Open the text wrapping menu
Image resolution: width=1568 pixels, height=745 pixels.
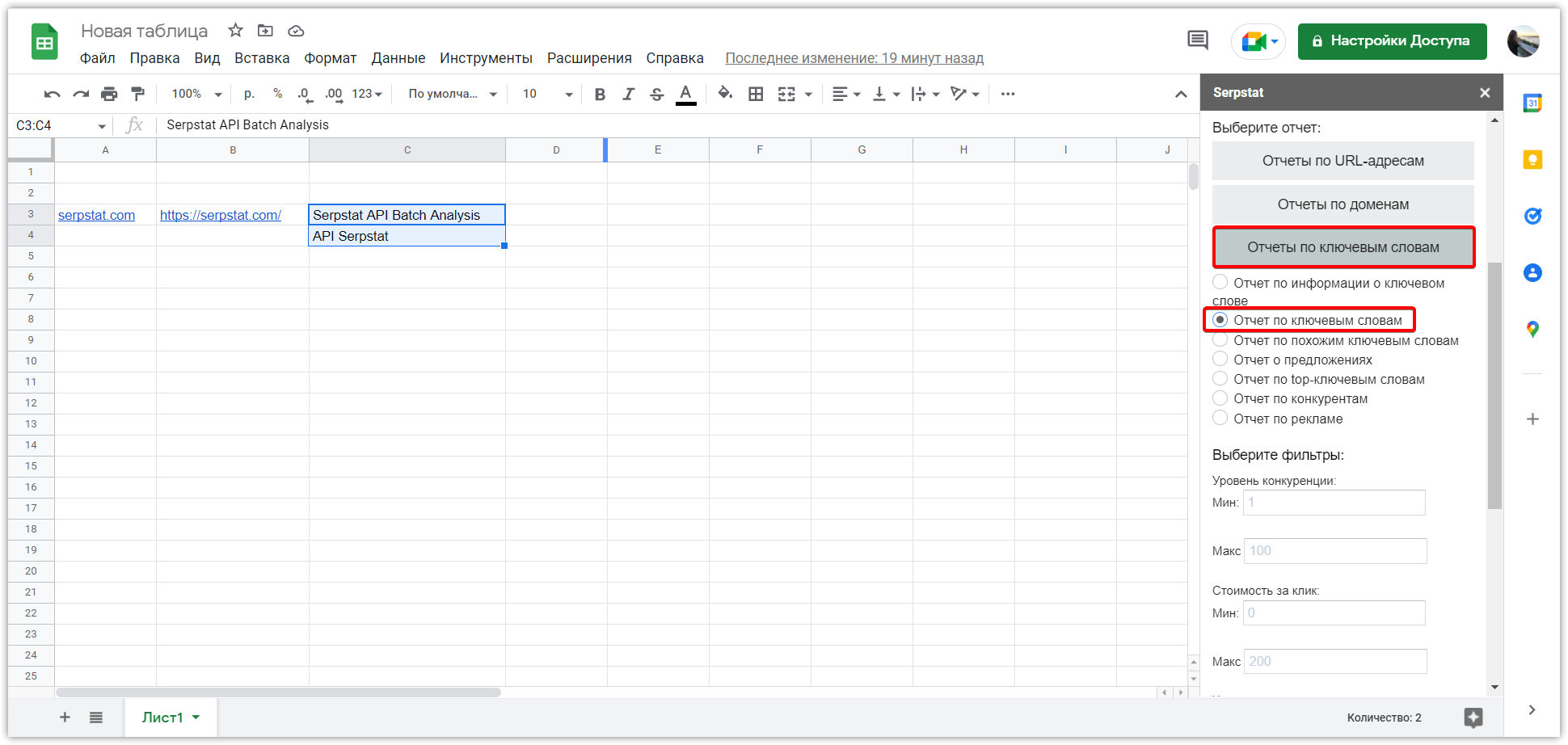click(925, 95)
